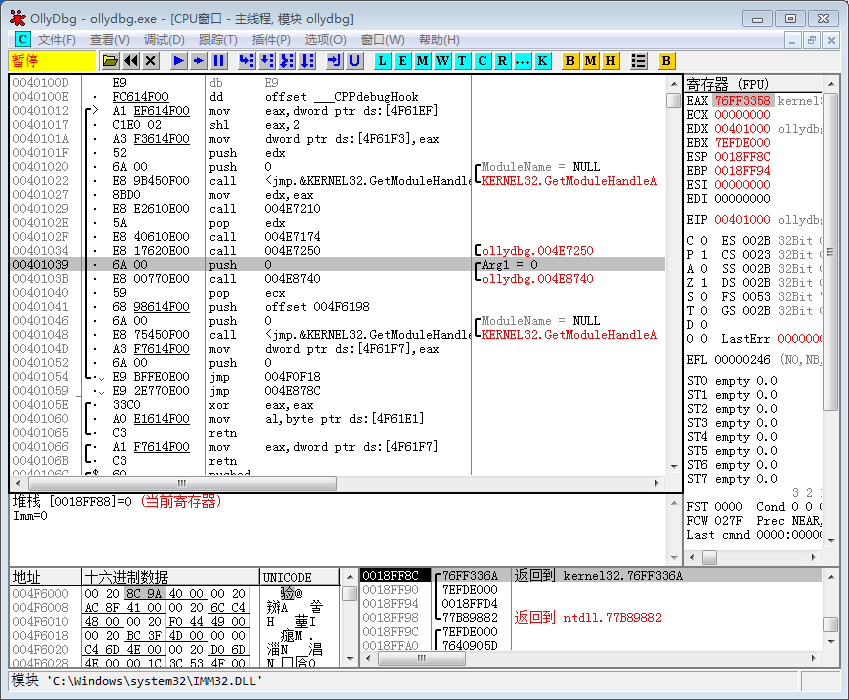Open Windows list with W icon

[442, 61]
